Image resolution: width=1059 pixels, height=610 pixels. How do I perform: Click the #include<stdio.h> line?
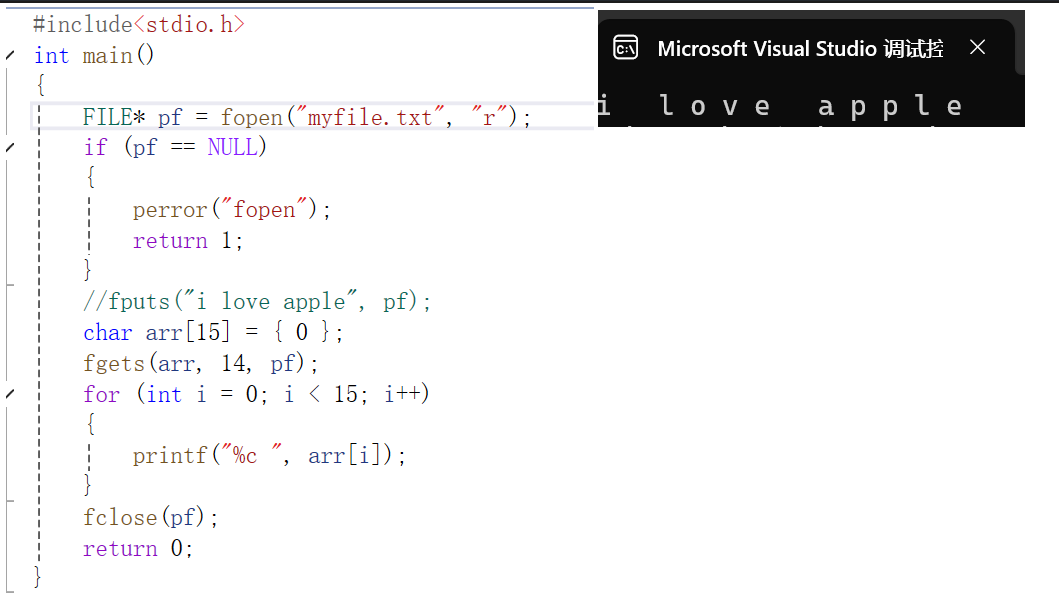(139, 25)
